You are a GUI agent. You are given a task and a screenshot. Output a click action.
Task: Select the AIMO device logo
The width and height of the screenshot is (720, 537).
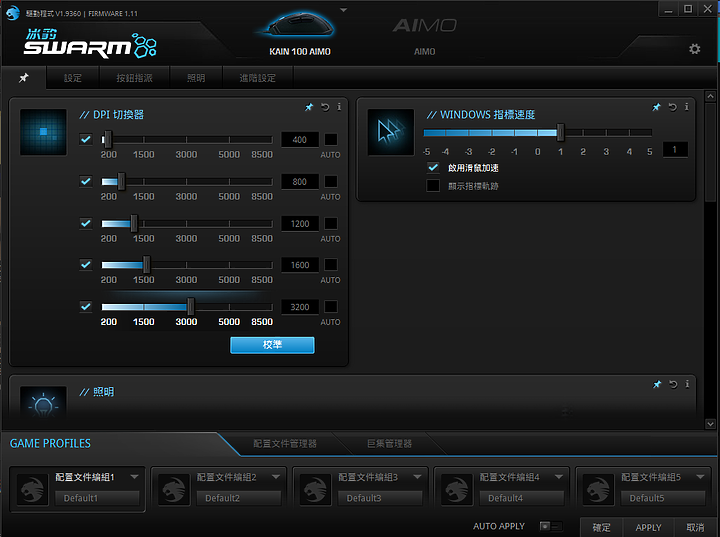pyautogui.click(x=424, y=26)
